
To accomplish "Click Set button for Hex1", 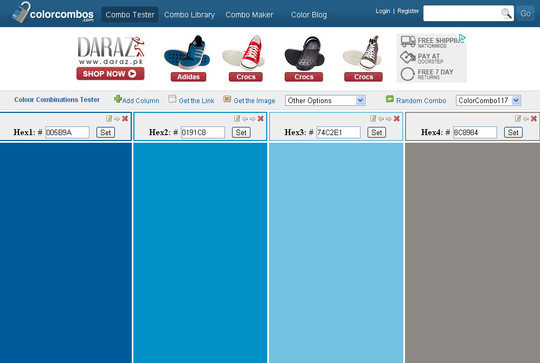I will (105, 132).
